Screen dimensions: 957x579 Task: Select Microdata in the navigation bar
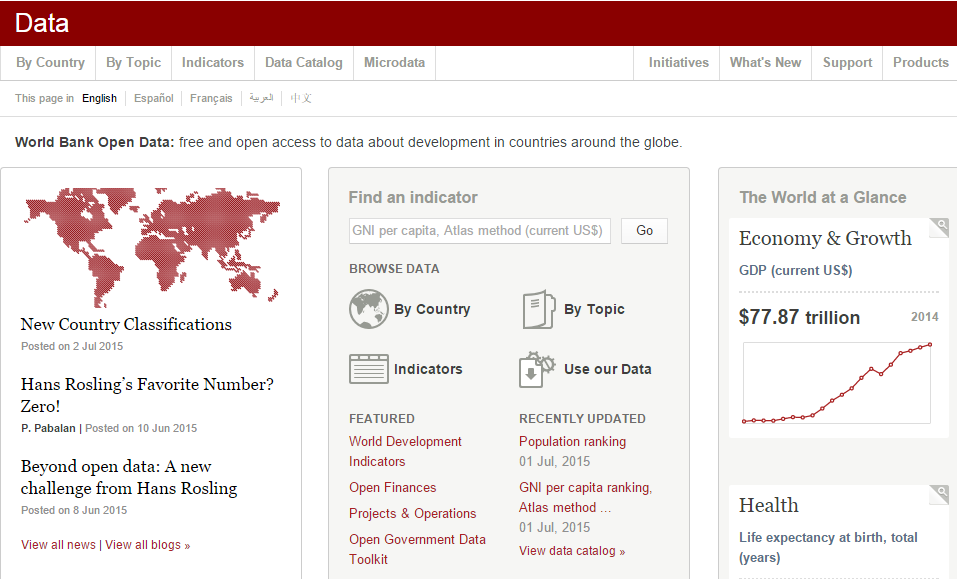(x=394, y=62)
